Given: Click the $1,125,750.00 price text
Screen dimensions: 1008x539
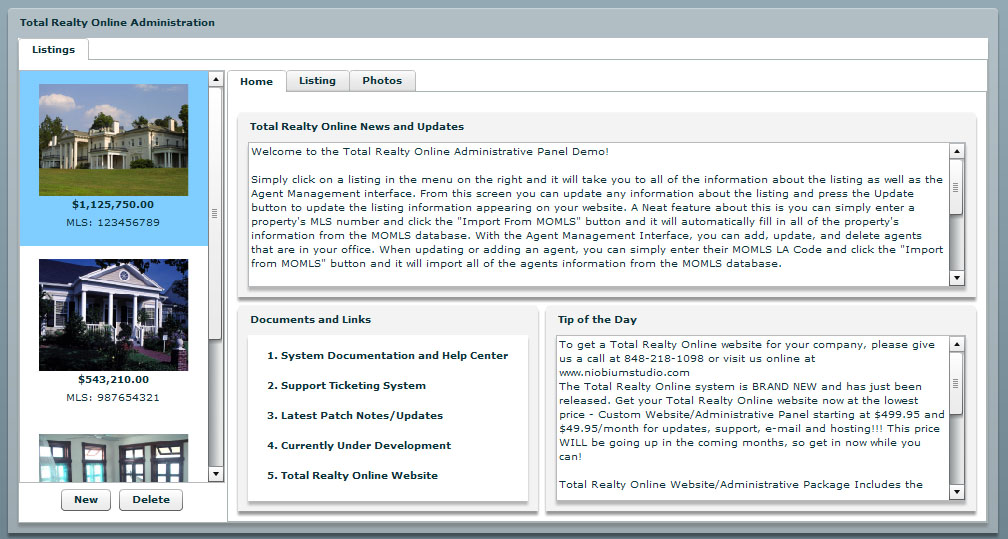Looking at the screenshot, I should [113, 205].
